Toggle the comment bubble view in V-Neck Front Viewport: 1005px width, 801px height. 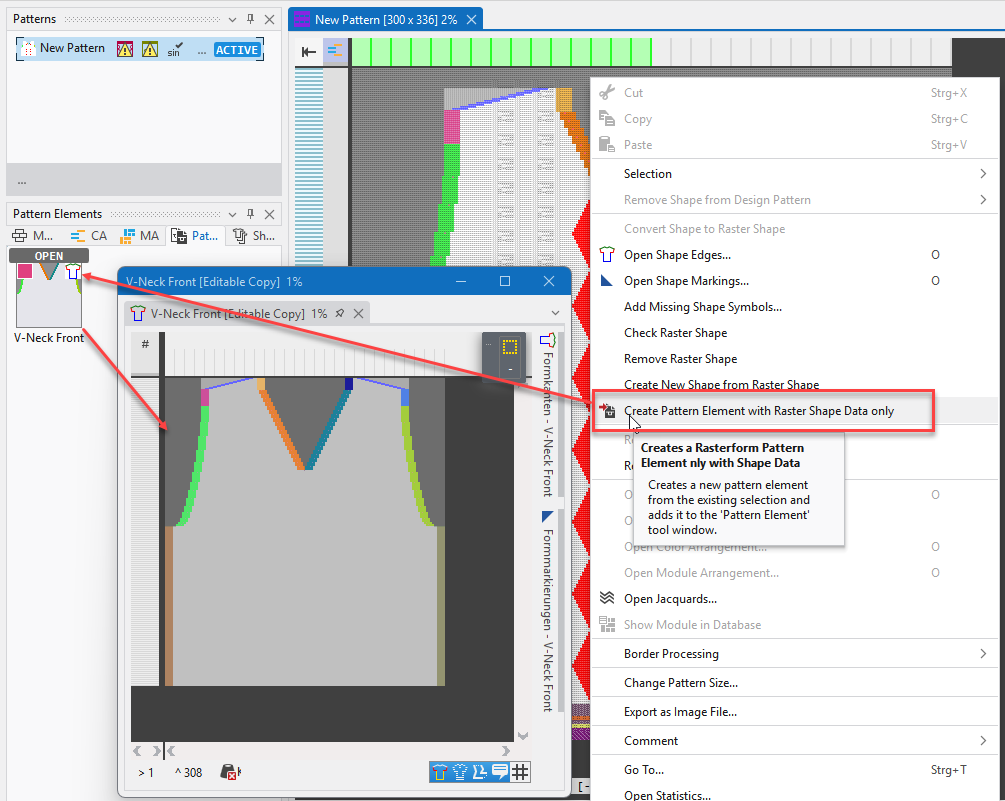500,772
